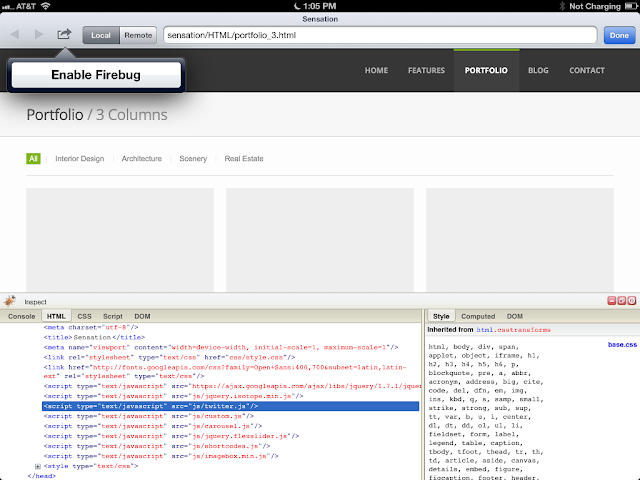Go back with the left arrow
The image size is (640, 480).
tap(15, 35)
